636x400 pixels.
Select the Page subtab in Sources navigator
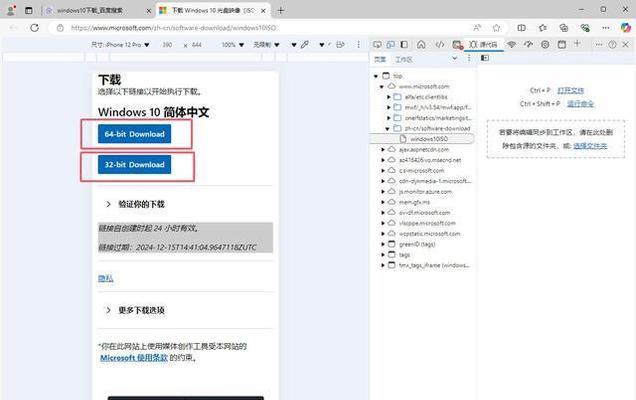click(x=380, y=60)
